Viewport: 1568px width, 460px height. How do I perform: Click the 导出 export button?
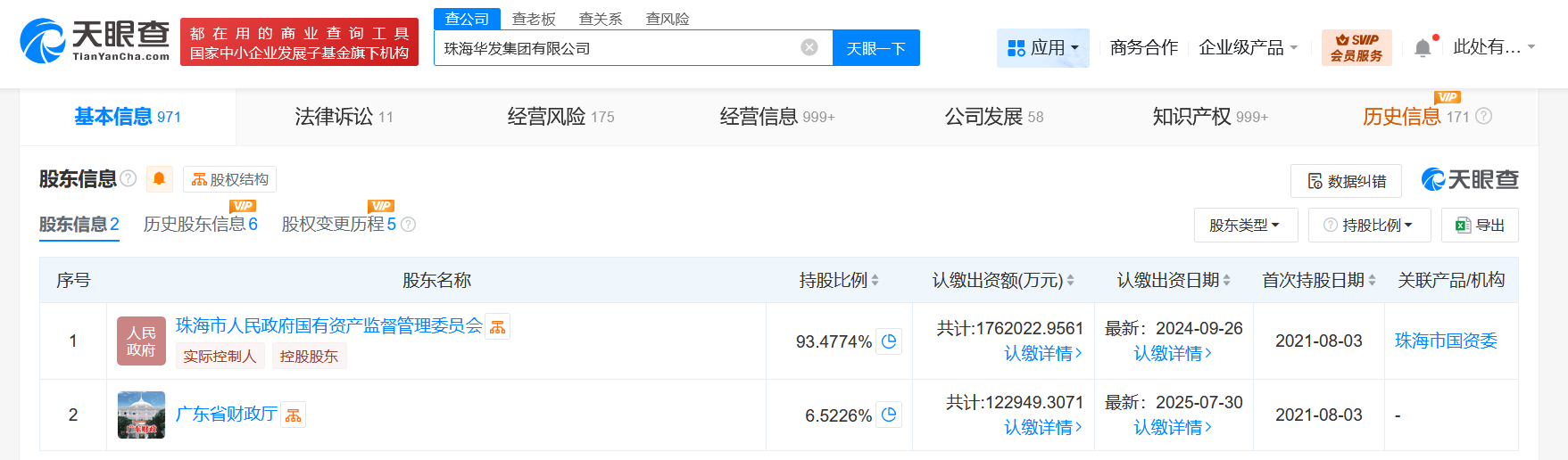pyautogui.click(x=1480, y=225)
